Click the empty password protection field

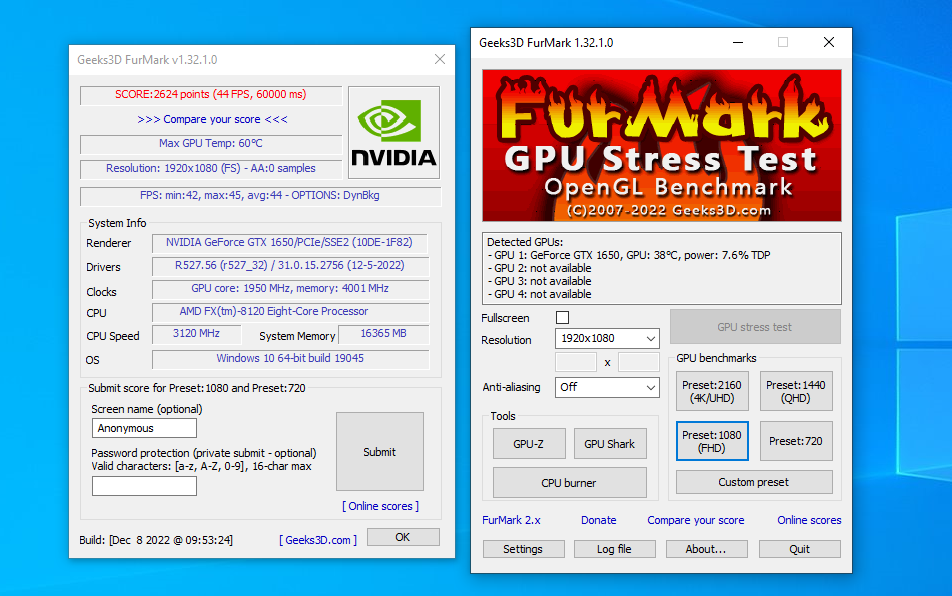tap(144, 486)
